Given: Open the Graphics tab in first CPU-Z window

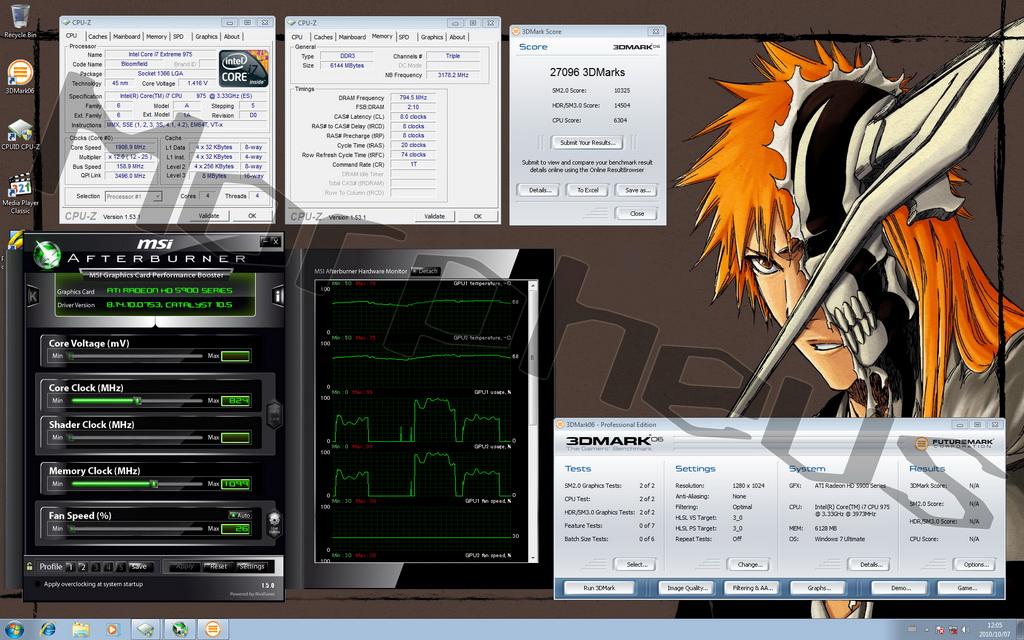Looking at the screenshot, I should [x=206, y=37].
